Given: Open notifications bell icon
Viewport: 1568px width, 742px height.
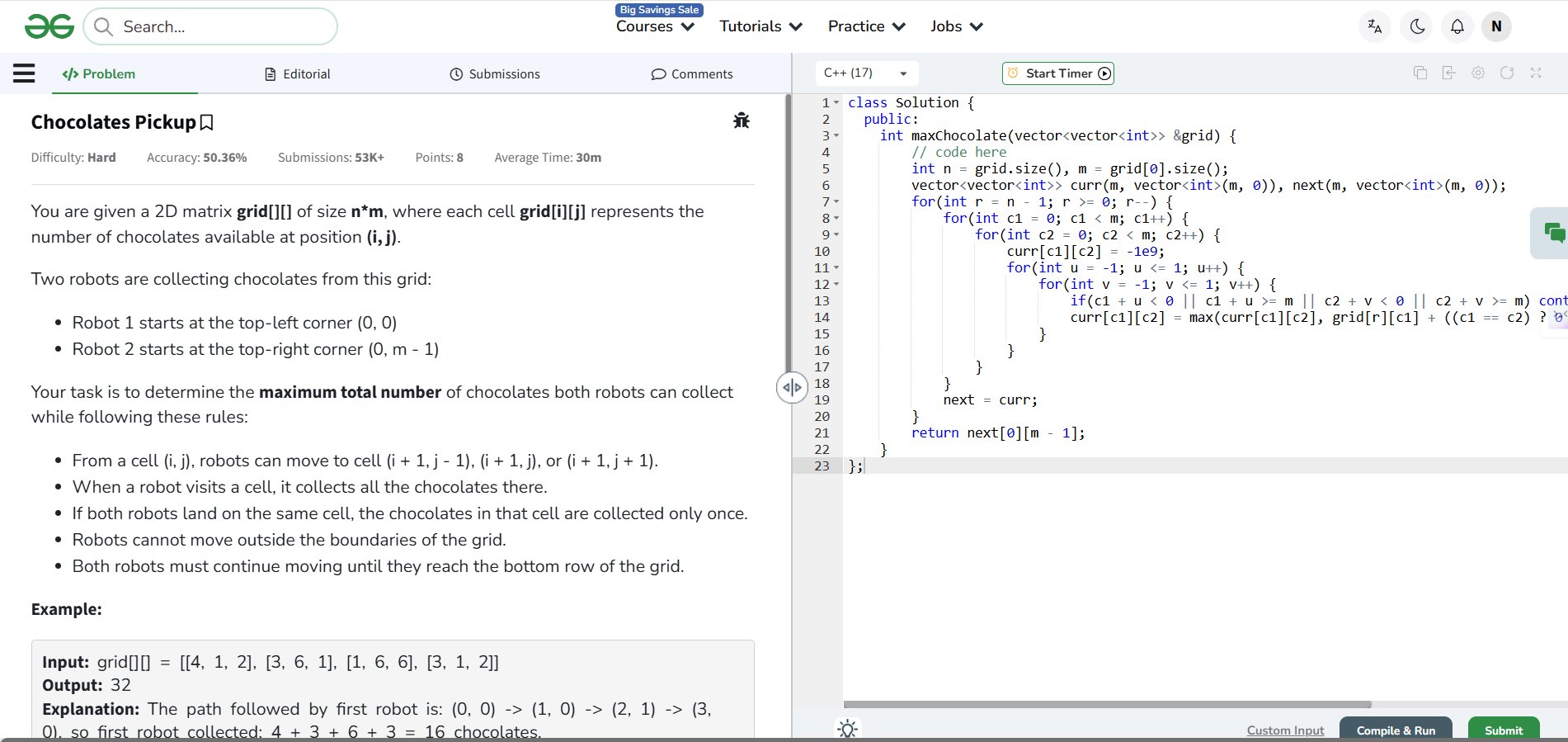Looking at the screenshot, I should (x=1457, y=26).
